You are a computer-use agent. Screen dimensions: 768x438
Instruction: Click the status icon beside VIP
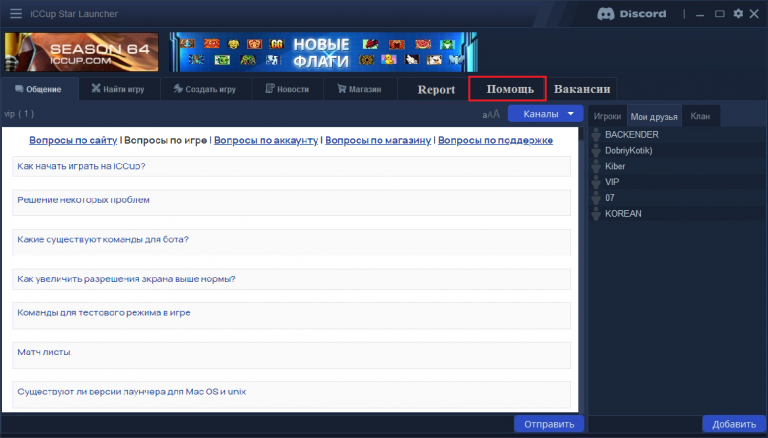(596, 182)
